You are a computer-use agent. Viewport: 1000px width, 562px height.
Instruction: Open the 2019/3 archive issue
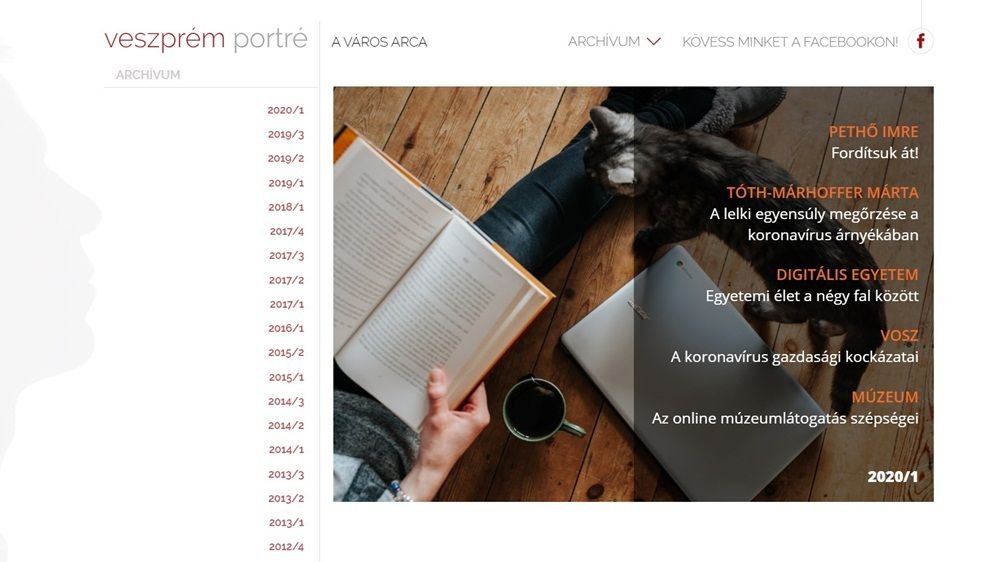[286, 135]
